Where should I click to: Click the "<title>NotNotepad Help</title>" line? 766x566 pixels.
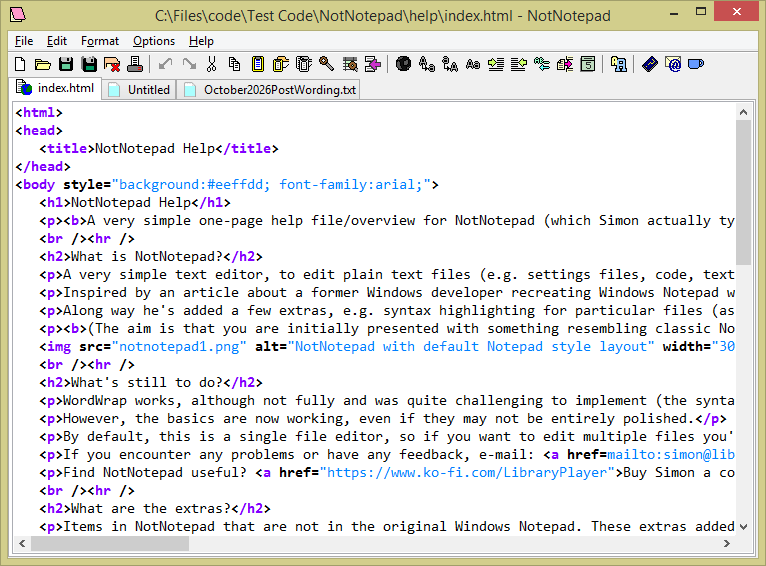(159, 148)
